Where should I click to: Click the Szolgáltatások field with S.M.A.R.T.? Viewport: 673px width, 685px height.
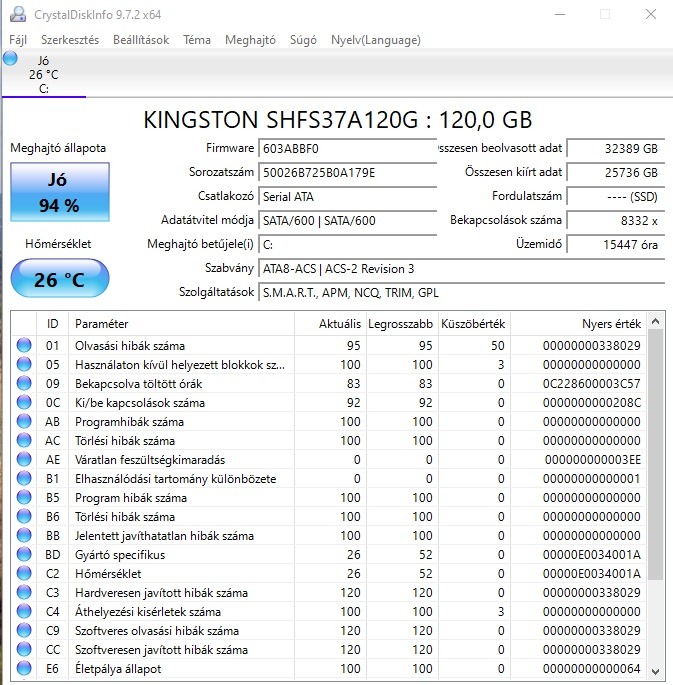pyautogui.click(x=462, y=293)
